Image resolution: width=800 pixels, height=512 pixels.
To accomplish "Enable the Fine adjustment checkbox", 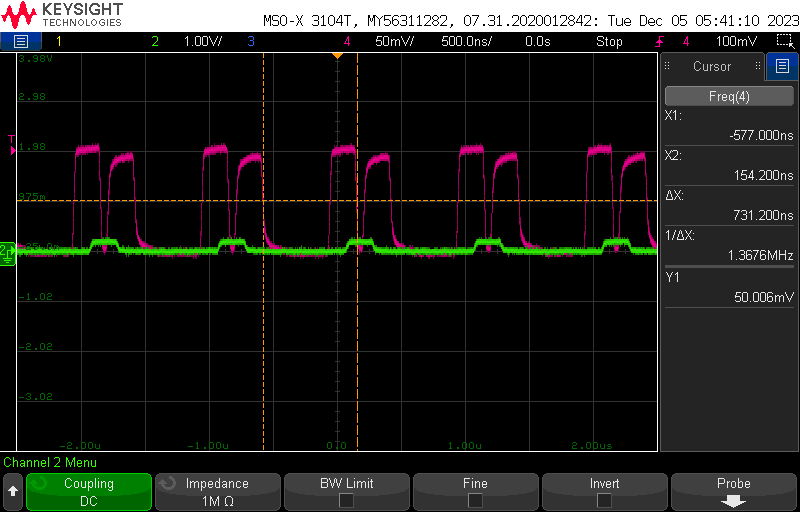I will coord(475,500).
